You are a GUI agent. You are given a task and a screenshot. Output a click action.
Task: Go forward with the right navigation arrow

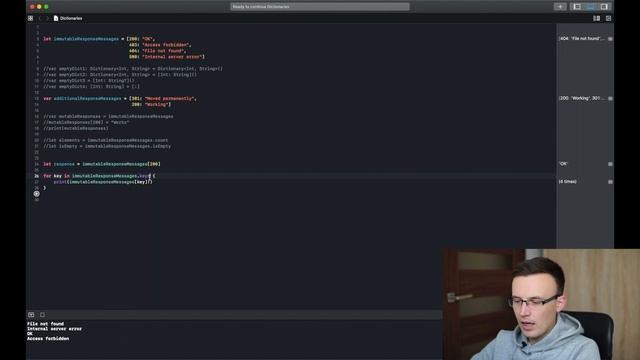tap(47, 18)
